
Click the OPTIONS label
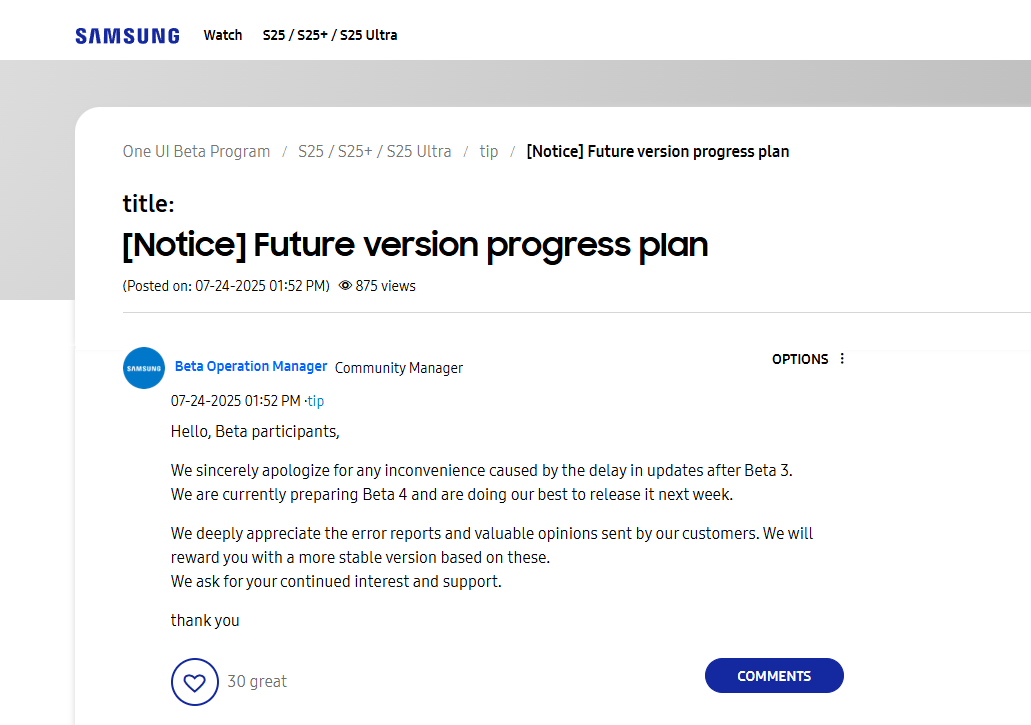[800, 358]
